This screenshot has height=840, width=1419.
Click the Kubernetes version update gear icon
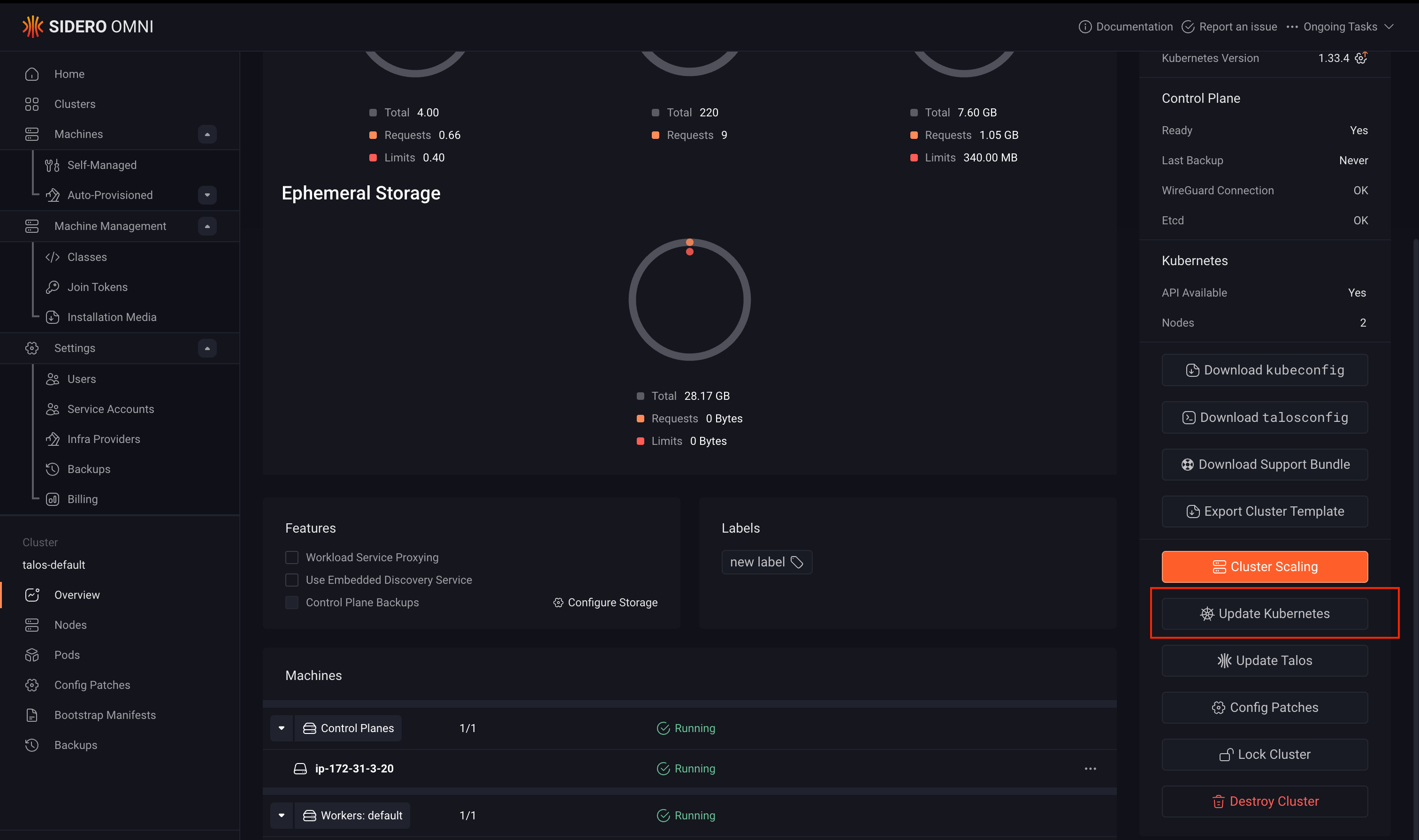pyautogui.click(x=1361, y=58)
